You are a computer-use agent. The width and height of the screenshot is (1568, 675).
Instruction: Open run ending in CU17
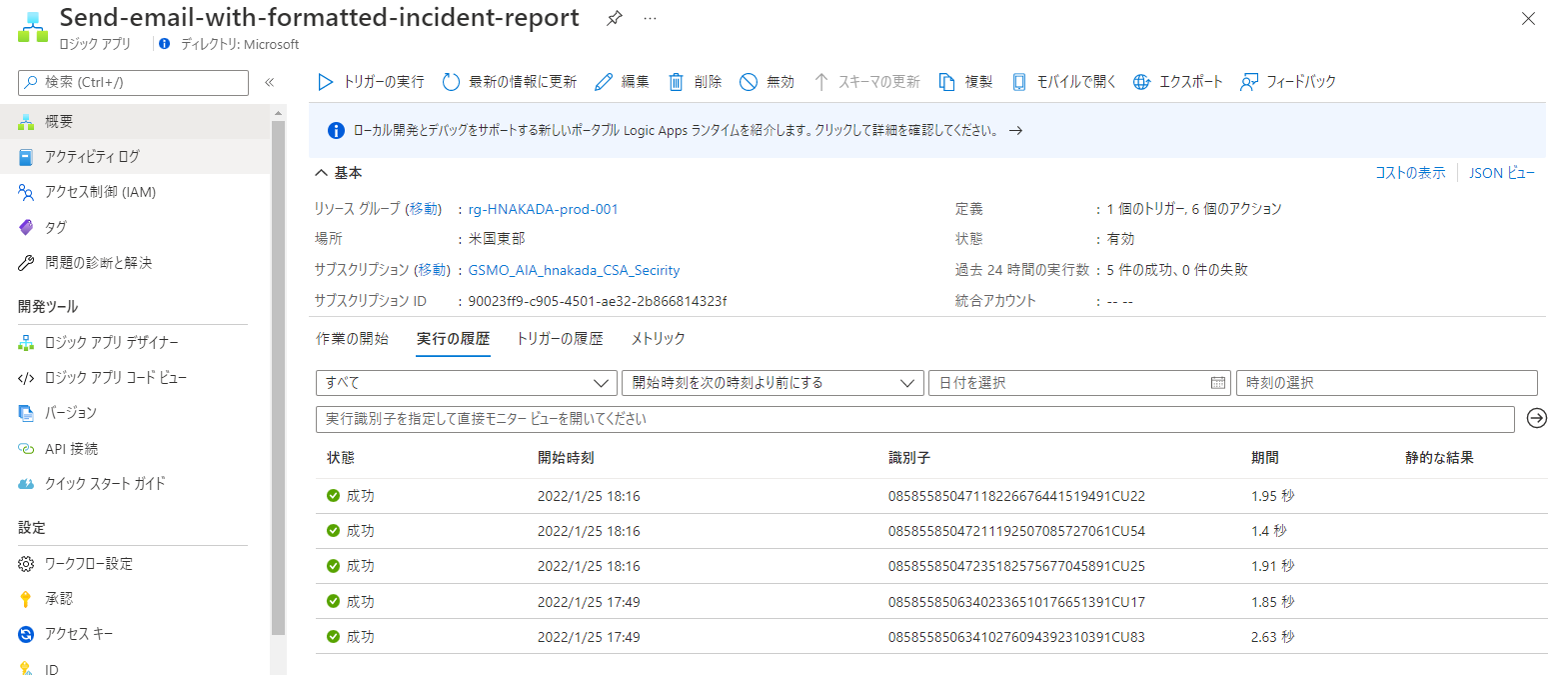(x=931, y=602)
